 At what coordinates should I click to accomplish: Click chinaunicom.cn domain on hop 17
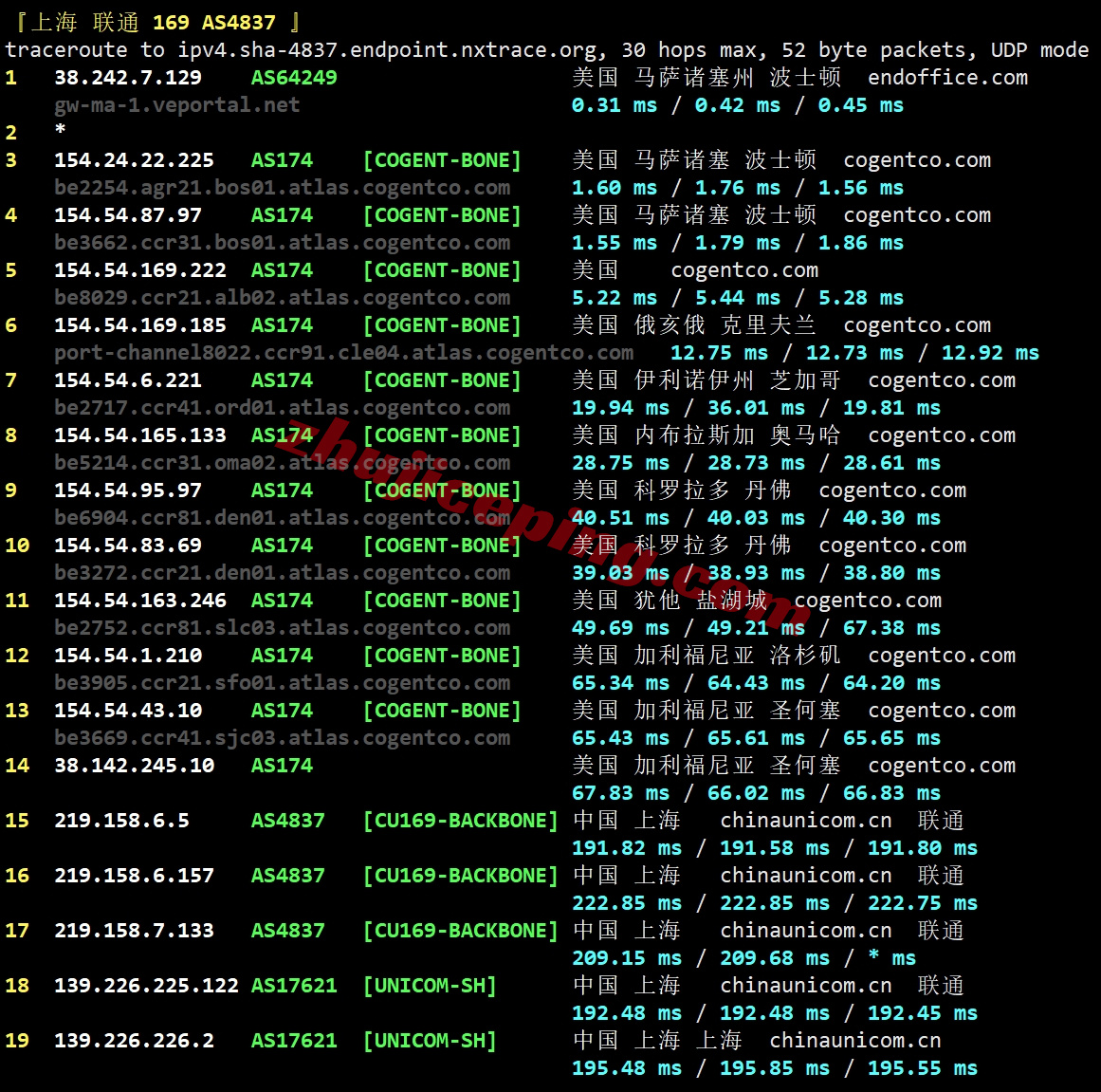click(x=806, y=931)
